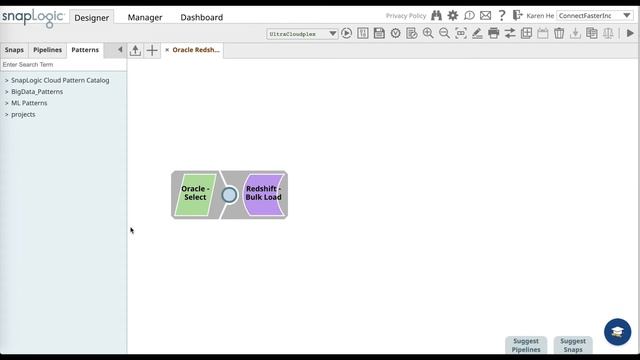Screen dimensions: 640x360
Task: Click the Suggest Snaps button
Action: coord(573,345)
